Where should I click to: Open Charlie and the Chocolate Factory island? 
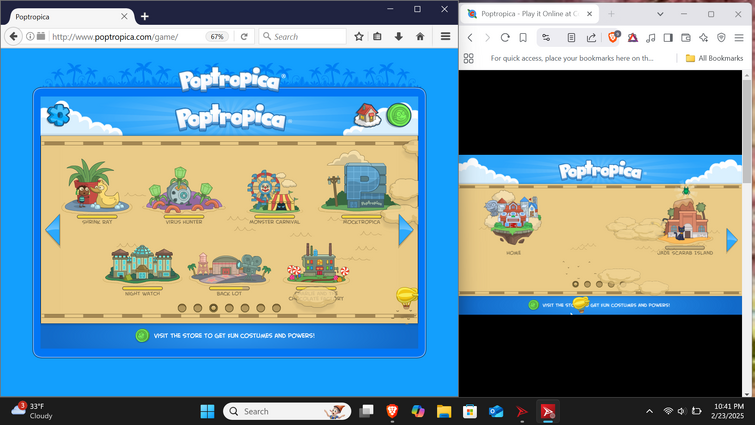click(317, 270)
